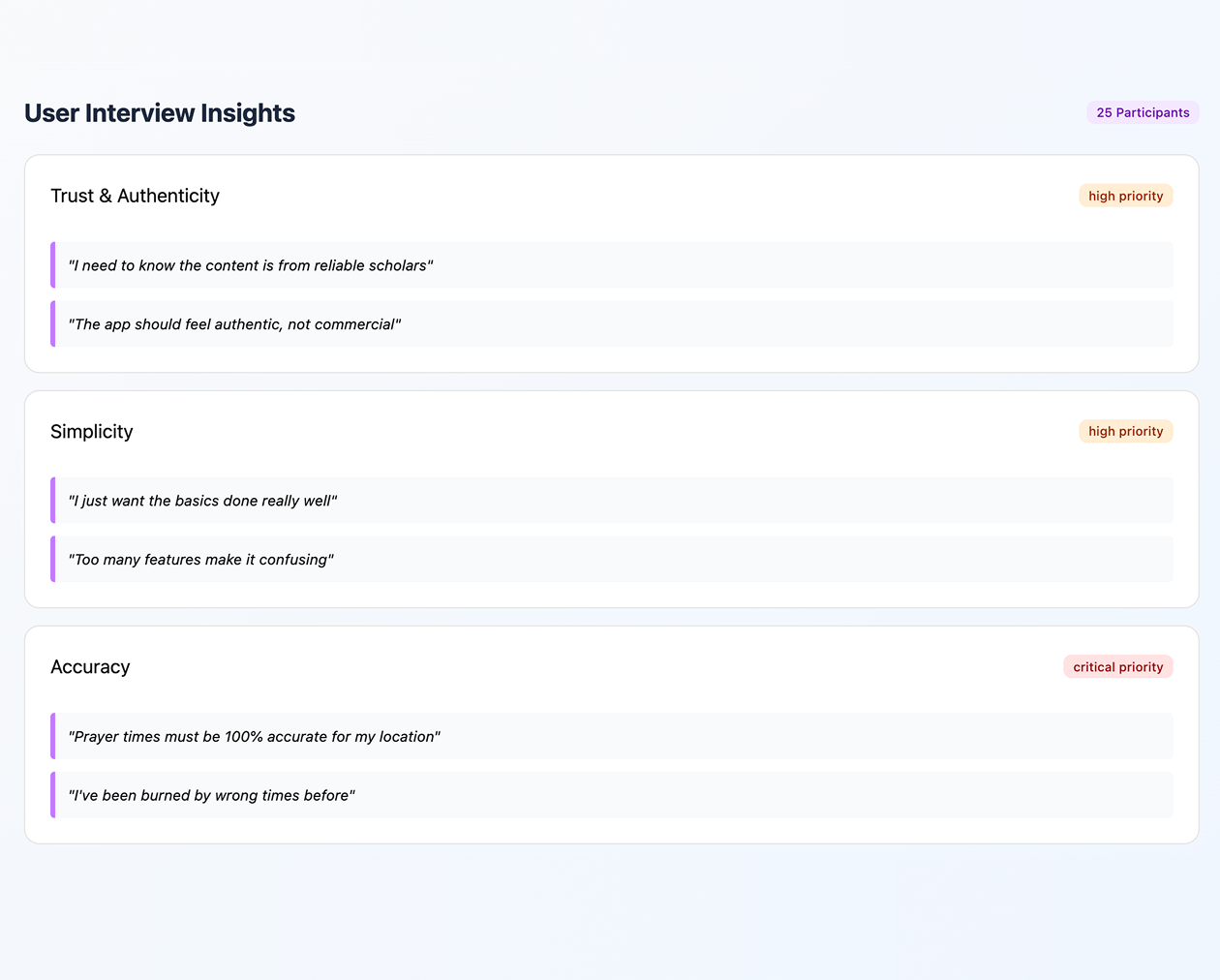The image size is (1220, 980).
Task: Select the quote about reliable scholars
Action: 251,265
